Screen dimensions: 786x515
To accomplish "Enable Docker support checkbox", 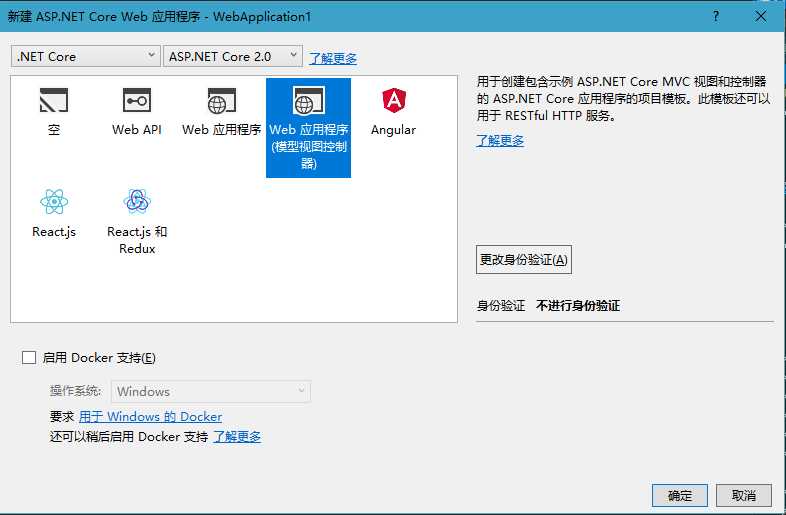I will [29, 358].
